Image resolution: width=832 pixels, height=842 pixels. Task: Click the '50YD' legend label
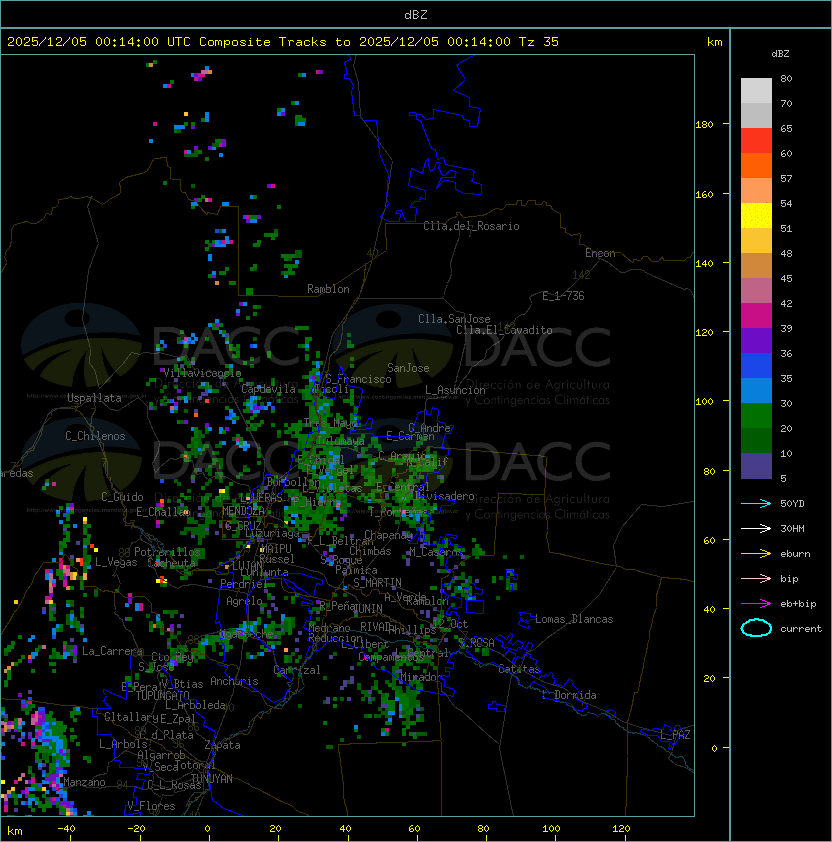pos(792,504)
